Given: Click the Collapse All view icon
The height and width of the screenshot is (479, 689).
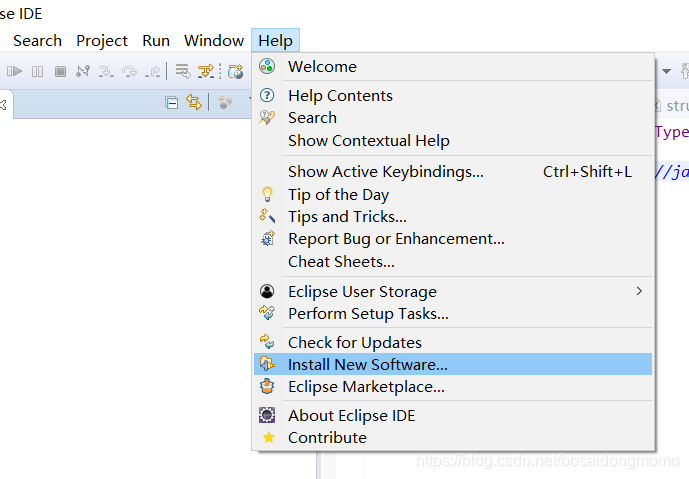Looking at the screenshot, I should [171, 103].
